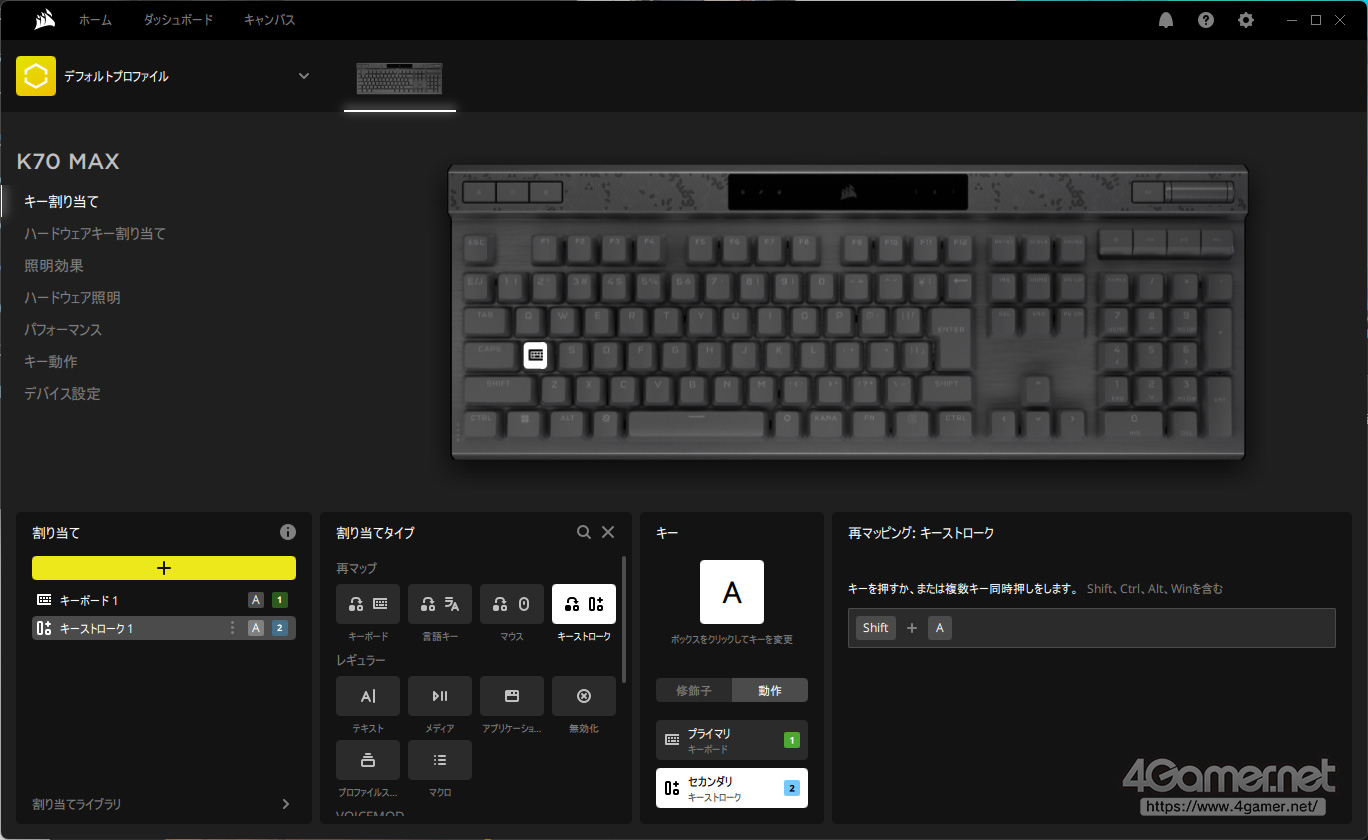This screenshot has width=1368, height=840.
Task: Click the Corsair sails logo
Action: pos(43,20)
